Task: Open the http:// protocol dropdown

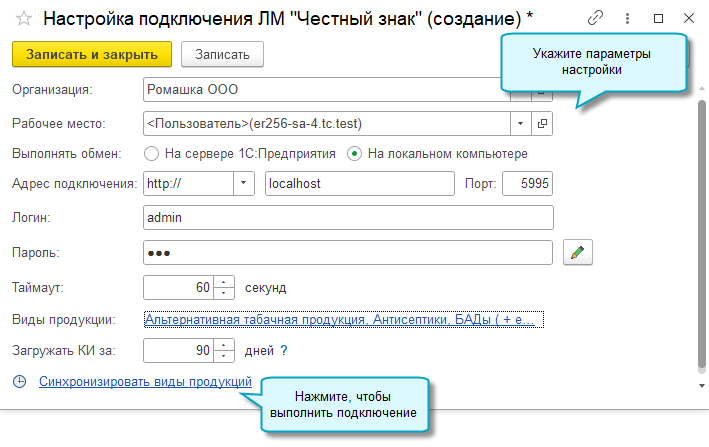Action: coord(245,184)
